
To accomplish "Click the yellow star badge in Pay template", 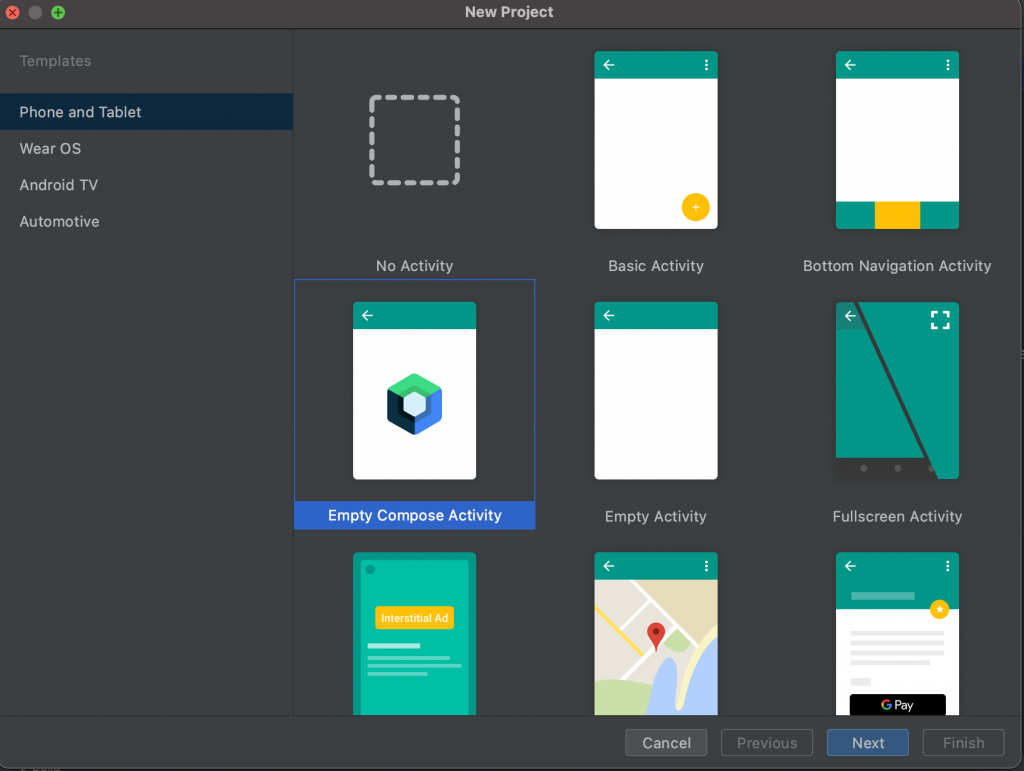I will point(939,609).
